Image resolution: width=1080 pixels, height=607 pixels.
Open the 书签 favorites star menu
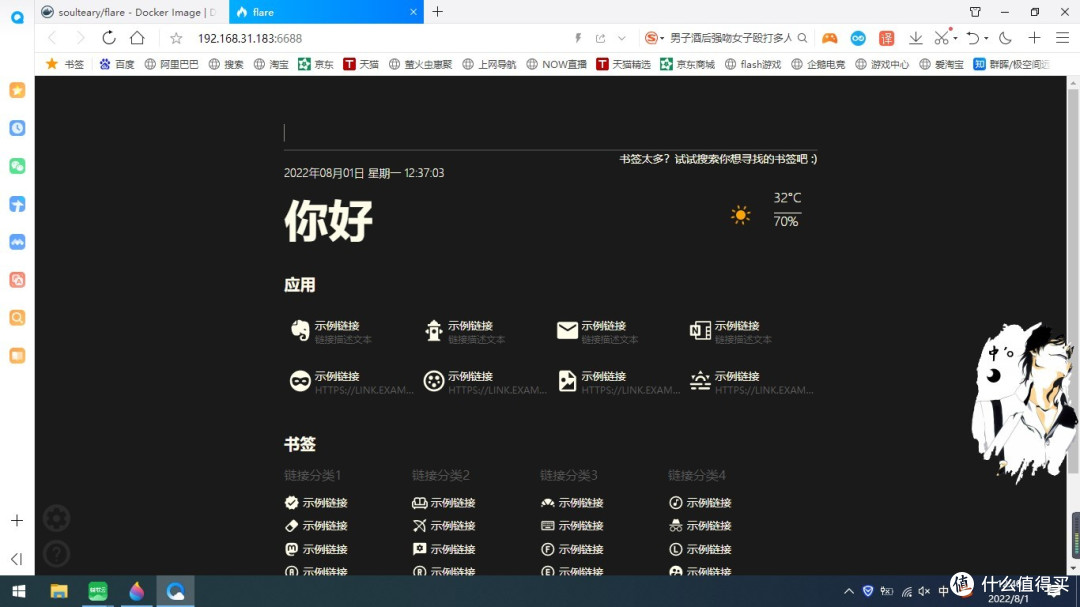[65, 64]
